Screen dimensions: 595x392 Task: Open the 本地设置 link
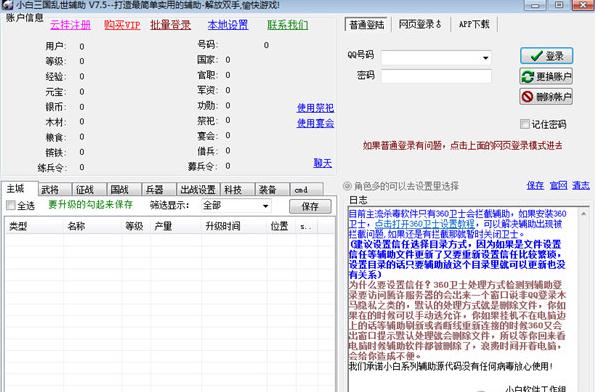[x=228, y=25]
